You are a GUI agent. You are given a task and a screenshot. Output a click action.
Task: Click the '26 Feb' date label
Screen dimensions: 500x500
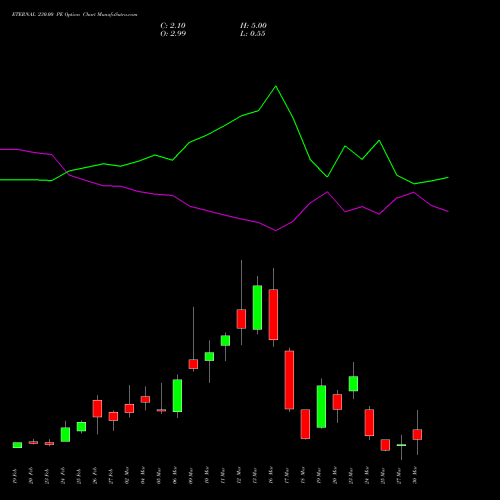95,476
